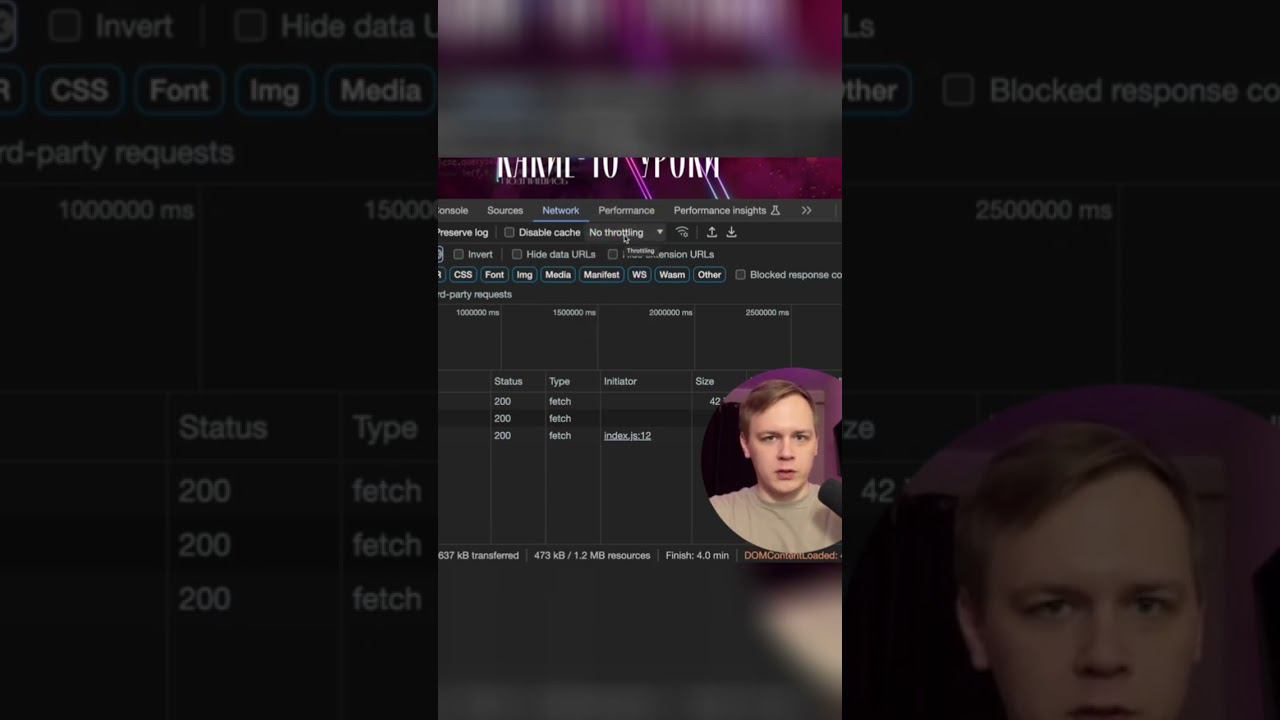Click status 200 in the row sized 42
The image size is (1280, 720).
502,402
